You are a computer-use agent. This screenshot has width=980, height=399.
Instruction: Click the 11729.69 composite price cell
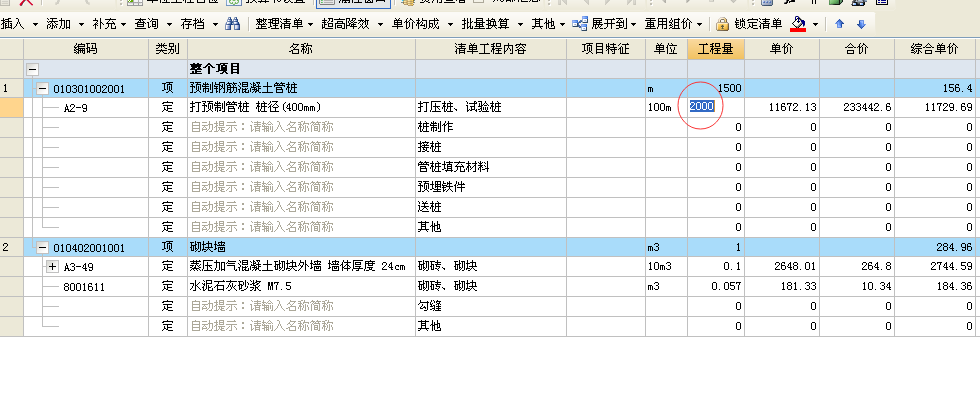coord(934,108)
